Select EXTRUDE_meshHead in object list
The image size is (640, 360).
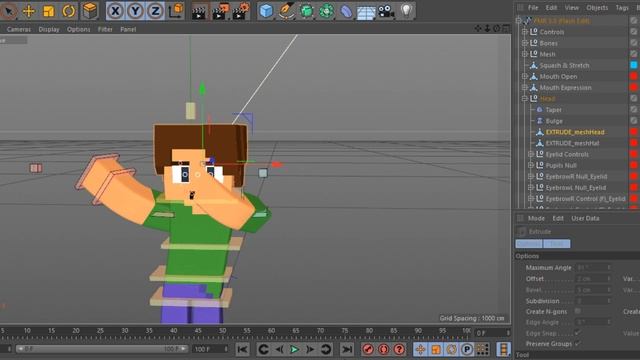click(x=575, y=132)
